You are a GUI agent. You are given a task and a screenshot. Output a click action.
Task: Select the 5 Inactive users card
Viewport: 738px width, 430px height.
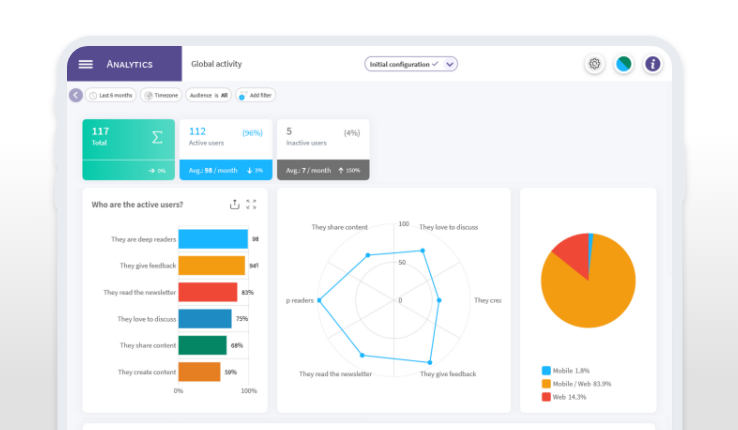click(x=323, y=150)
